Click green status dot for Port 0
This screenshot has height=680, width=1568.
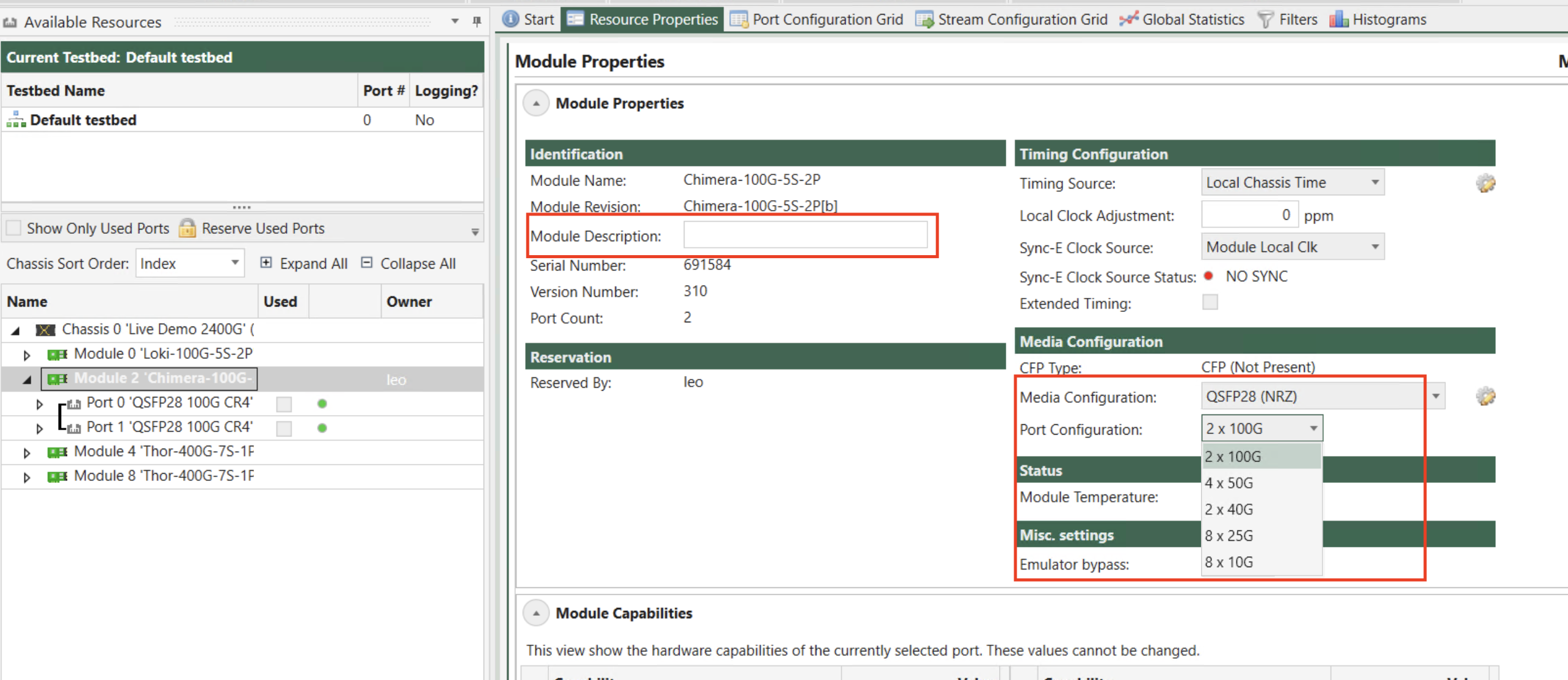pos(322,403)
